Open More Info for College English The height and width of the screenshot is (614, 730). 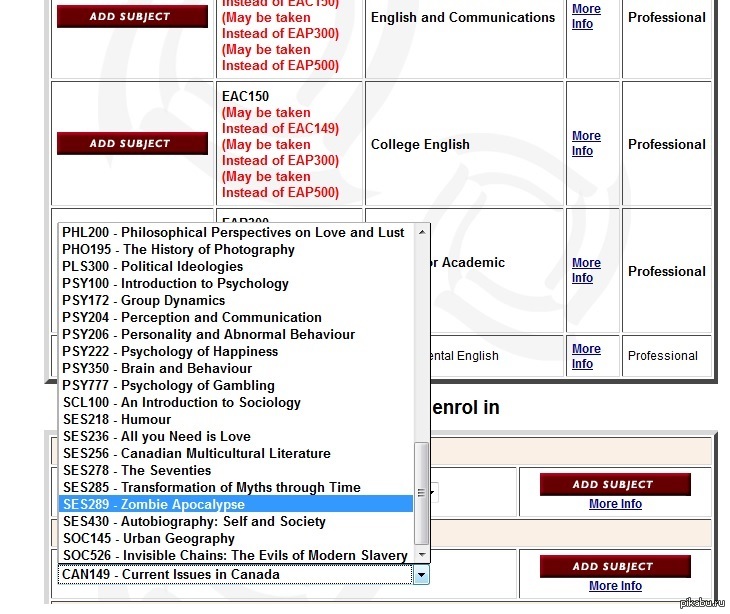coord(586,143)
